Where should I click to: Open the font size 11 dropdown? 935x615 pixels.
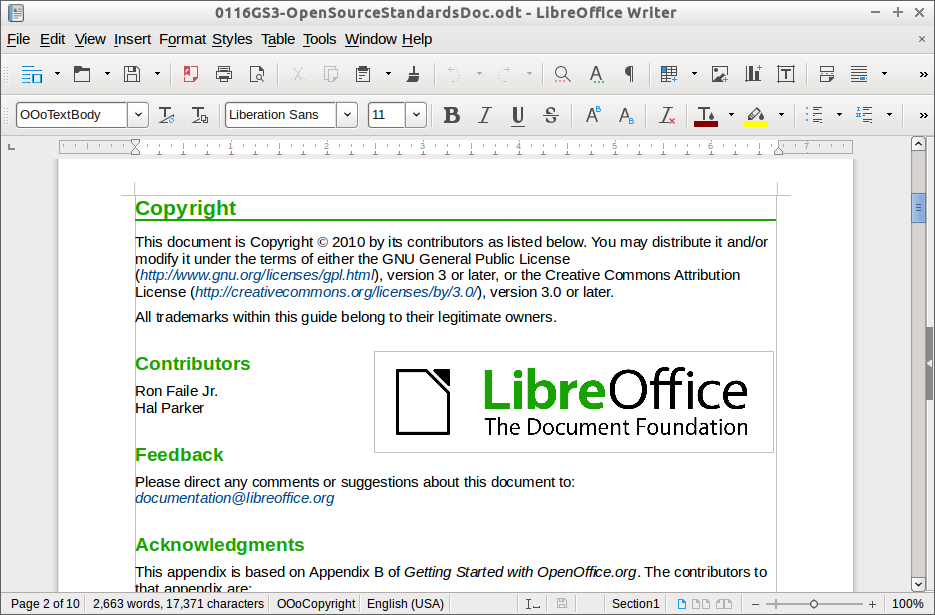click(415, 115)
